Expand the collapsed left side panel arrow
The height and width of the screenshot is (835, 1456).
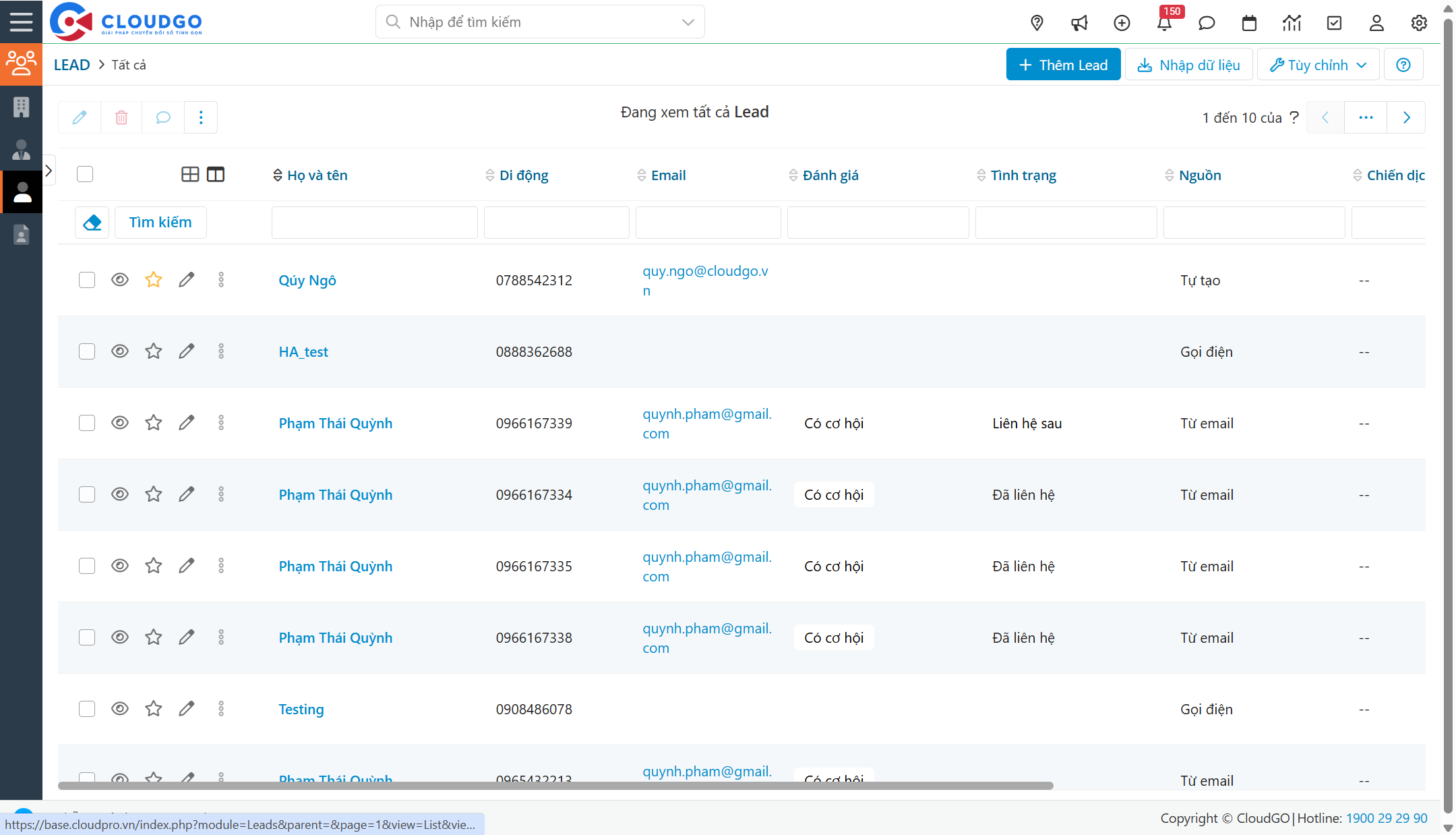pos(49,171)
